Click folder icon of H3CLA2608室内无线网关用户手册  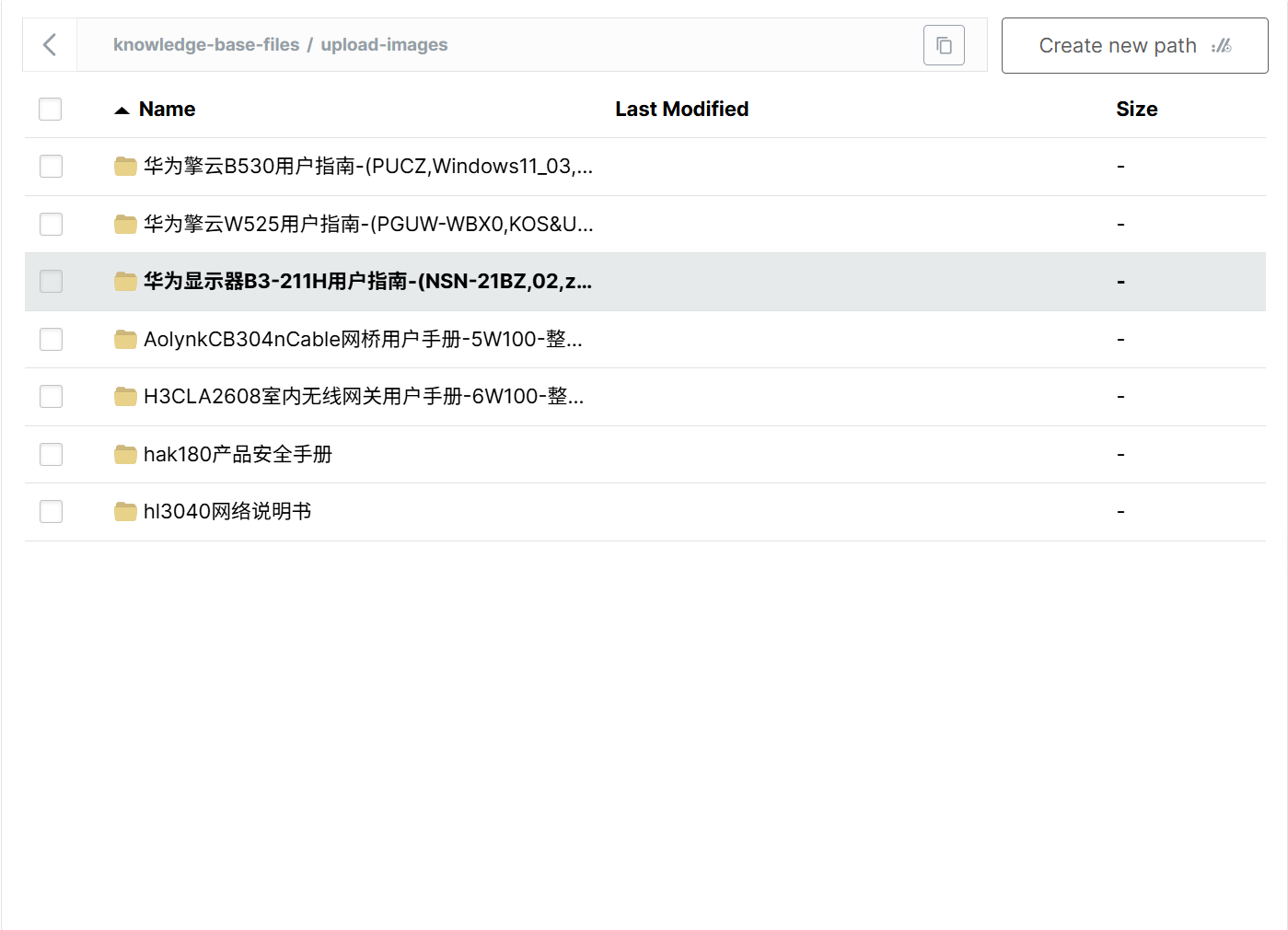126,397
